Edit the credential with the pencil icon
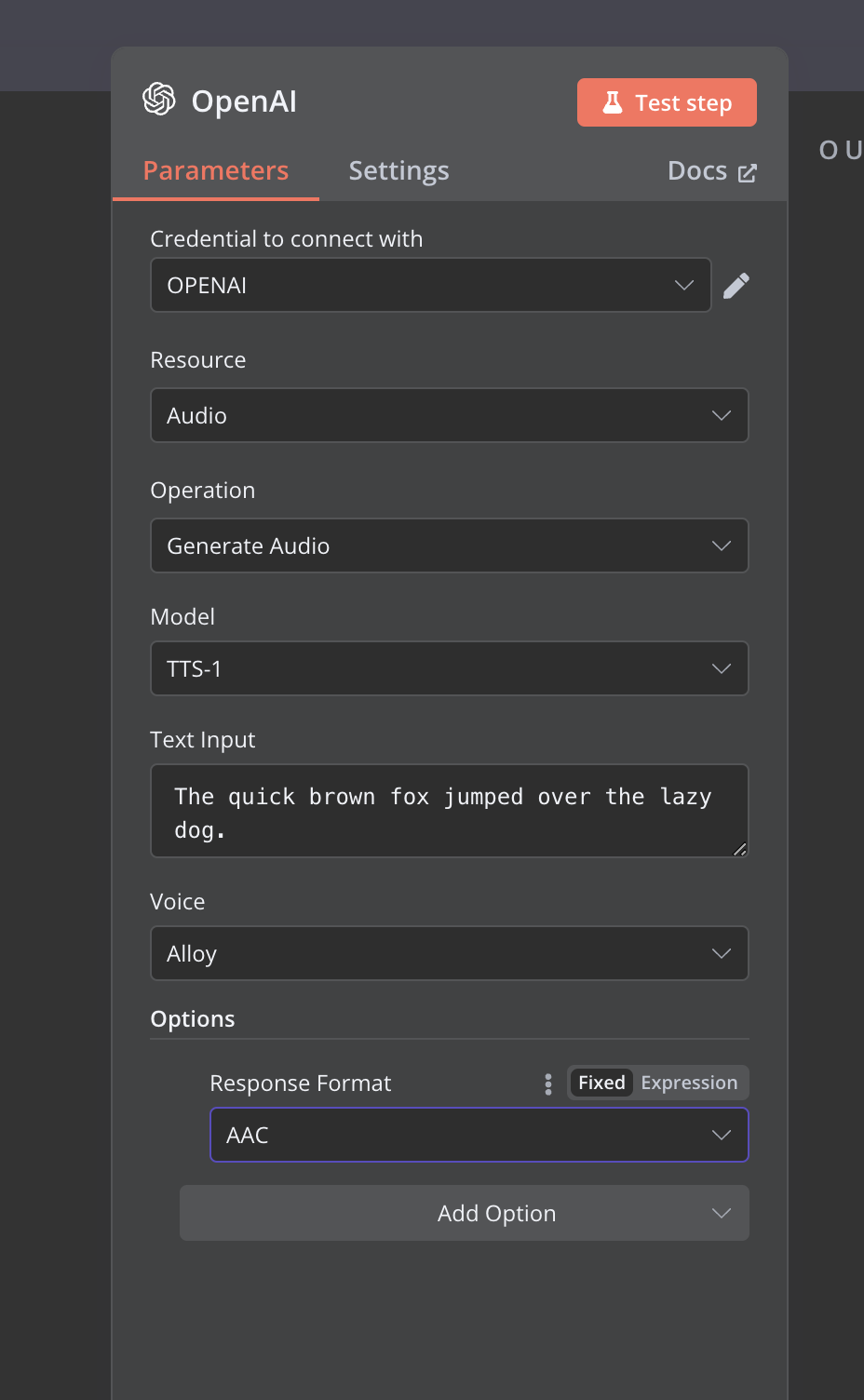864x1400 pixels. click(x=736, y=286)
